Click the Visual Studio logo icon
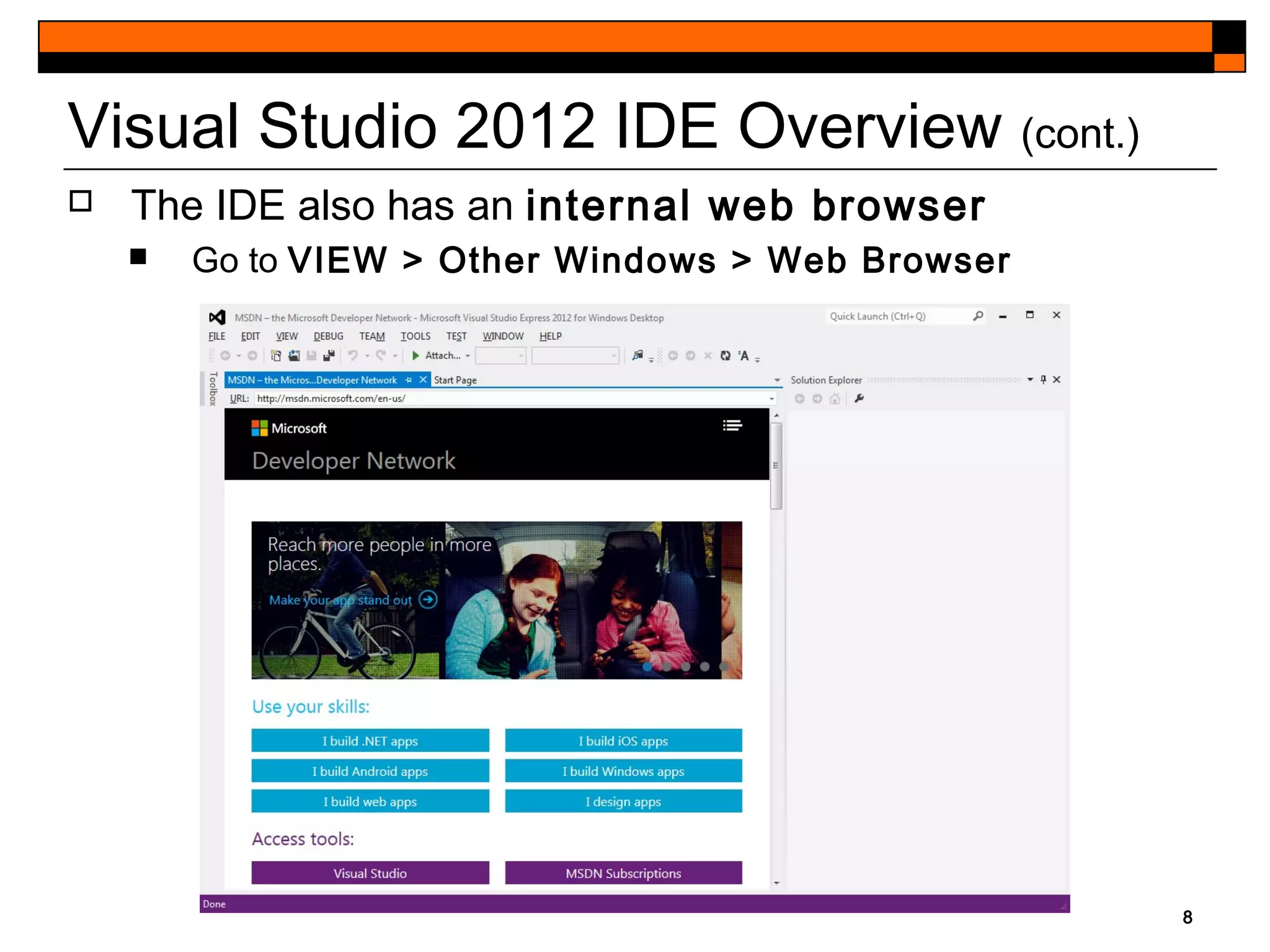The width and height of the screenshot is (1270, 952). point(217,317)
